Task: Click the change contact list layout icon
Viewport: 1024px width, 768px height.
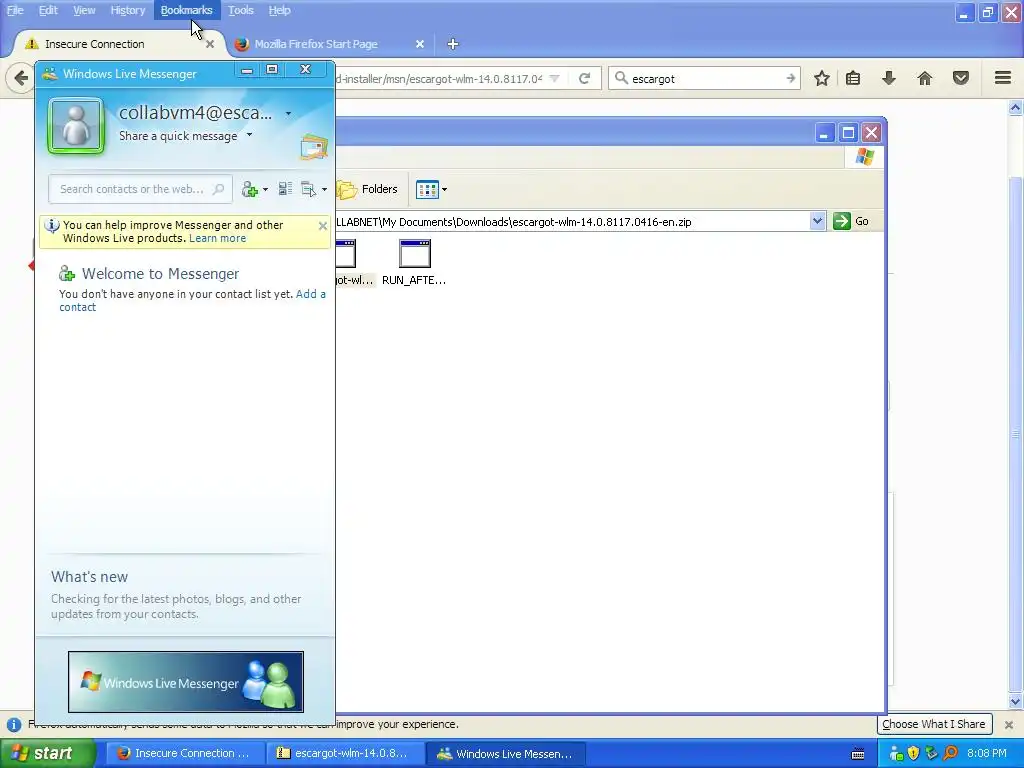Action: coord(285,189)
